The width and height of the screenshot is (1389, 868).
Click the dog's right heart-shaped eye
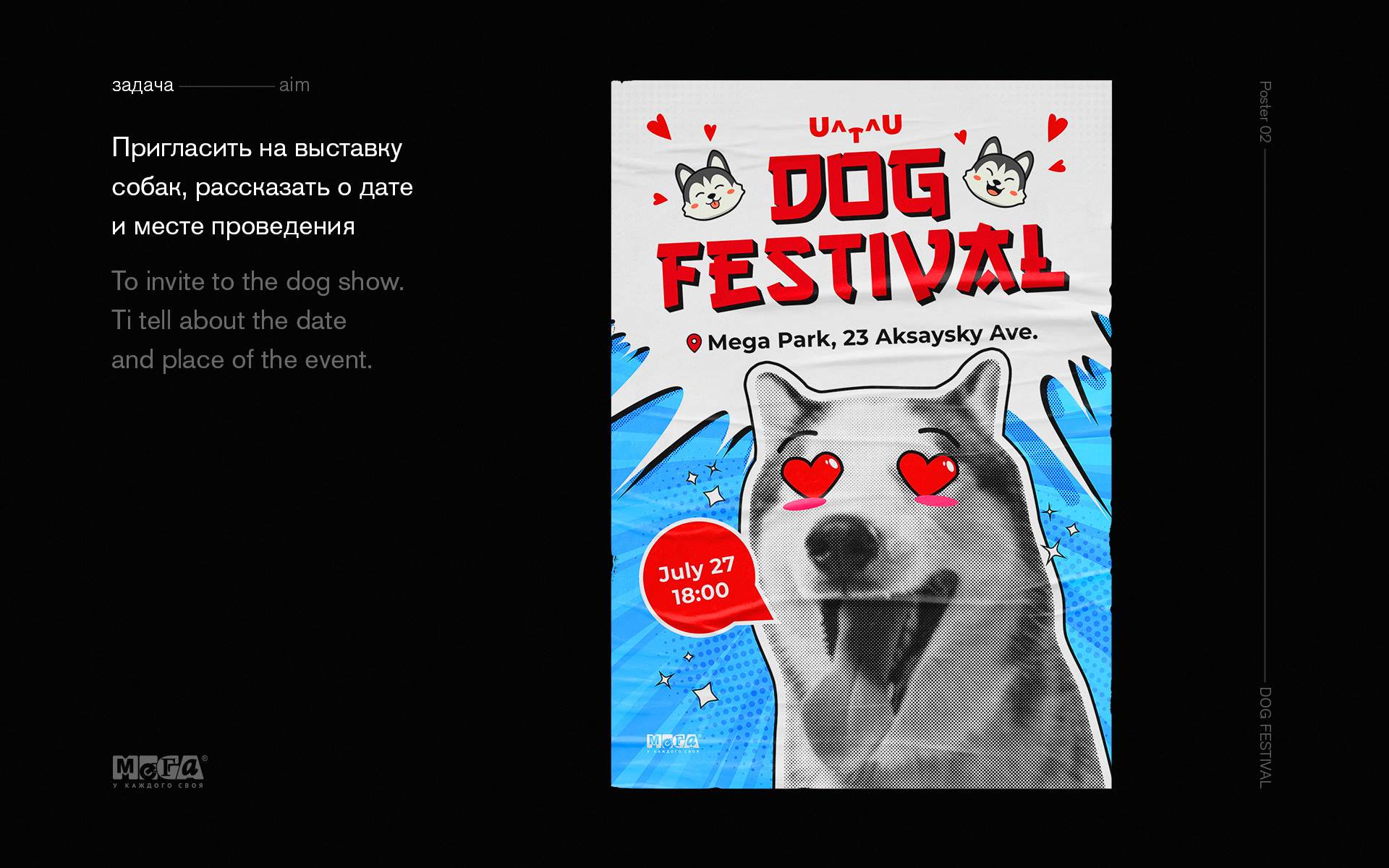(928, 472)
